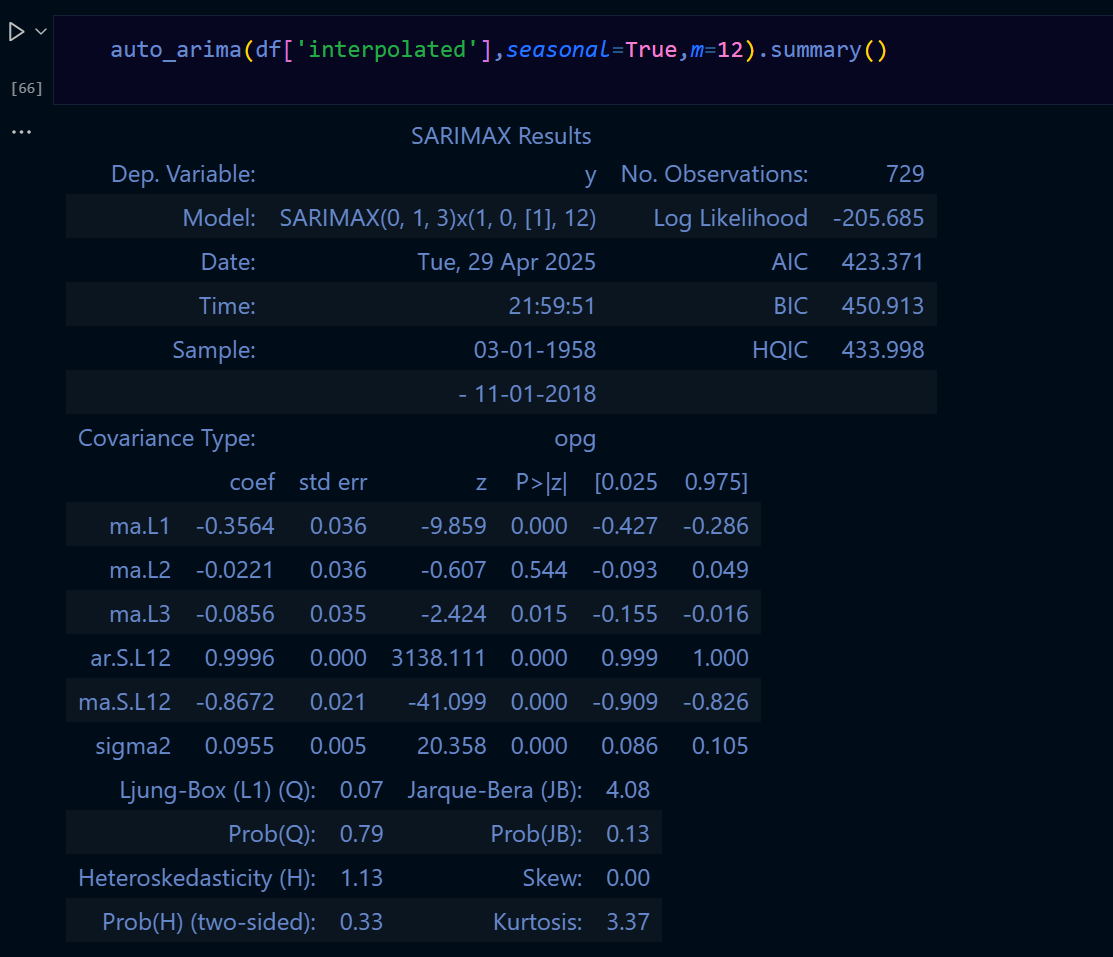1113x957 pixels.
Task: Click the 'coef' column header
Action: (x=252, y=482)
